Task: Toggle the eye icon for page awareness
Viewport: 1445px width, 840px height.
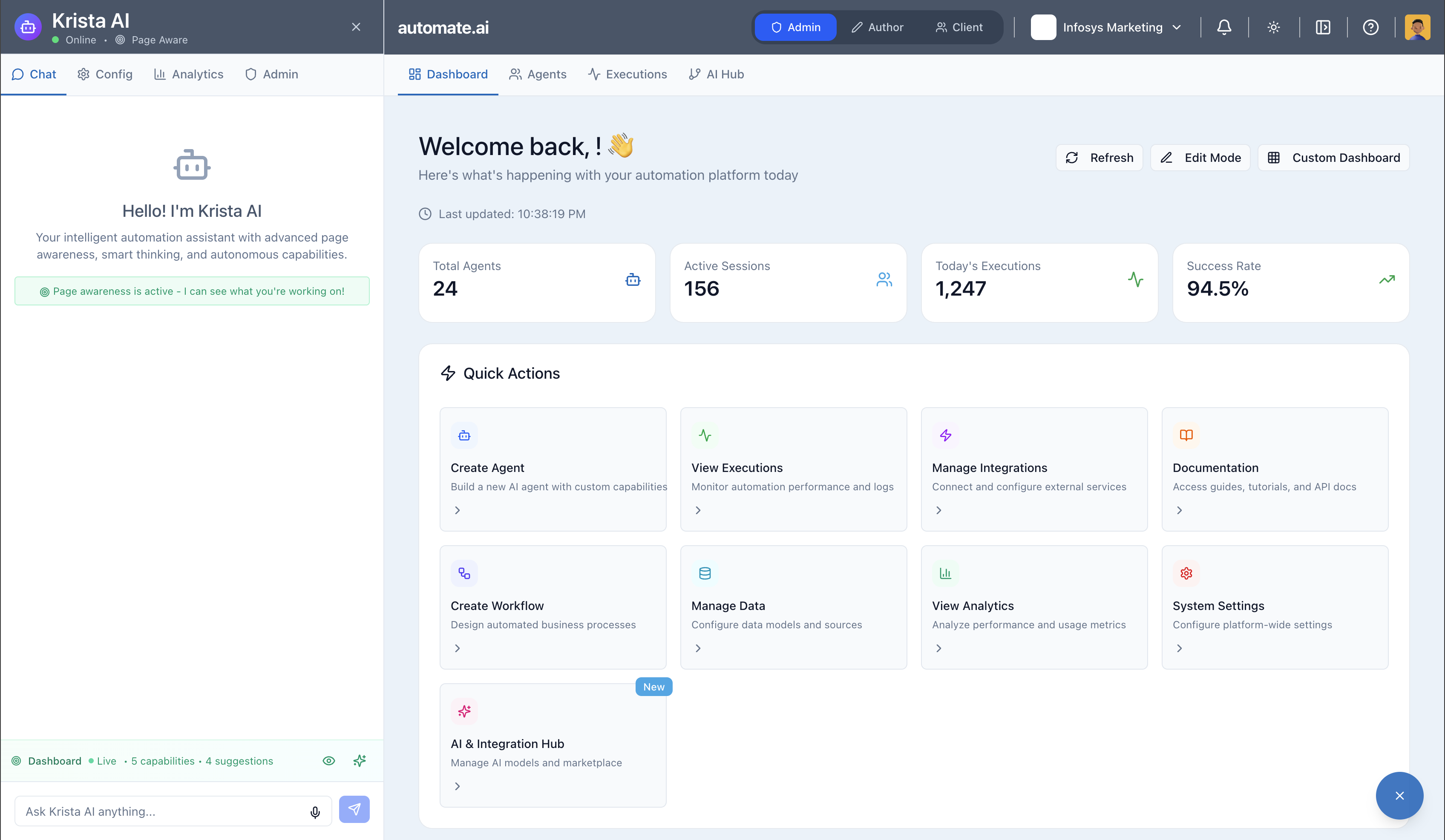Action: click(x=328, y=761)
